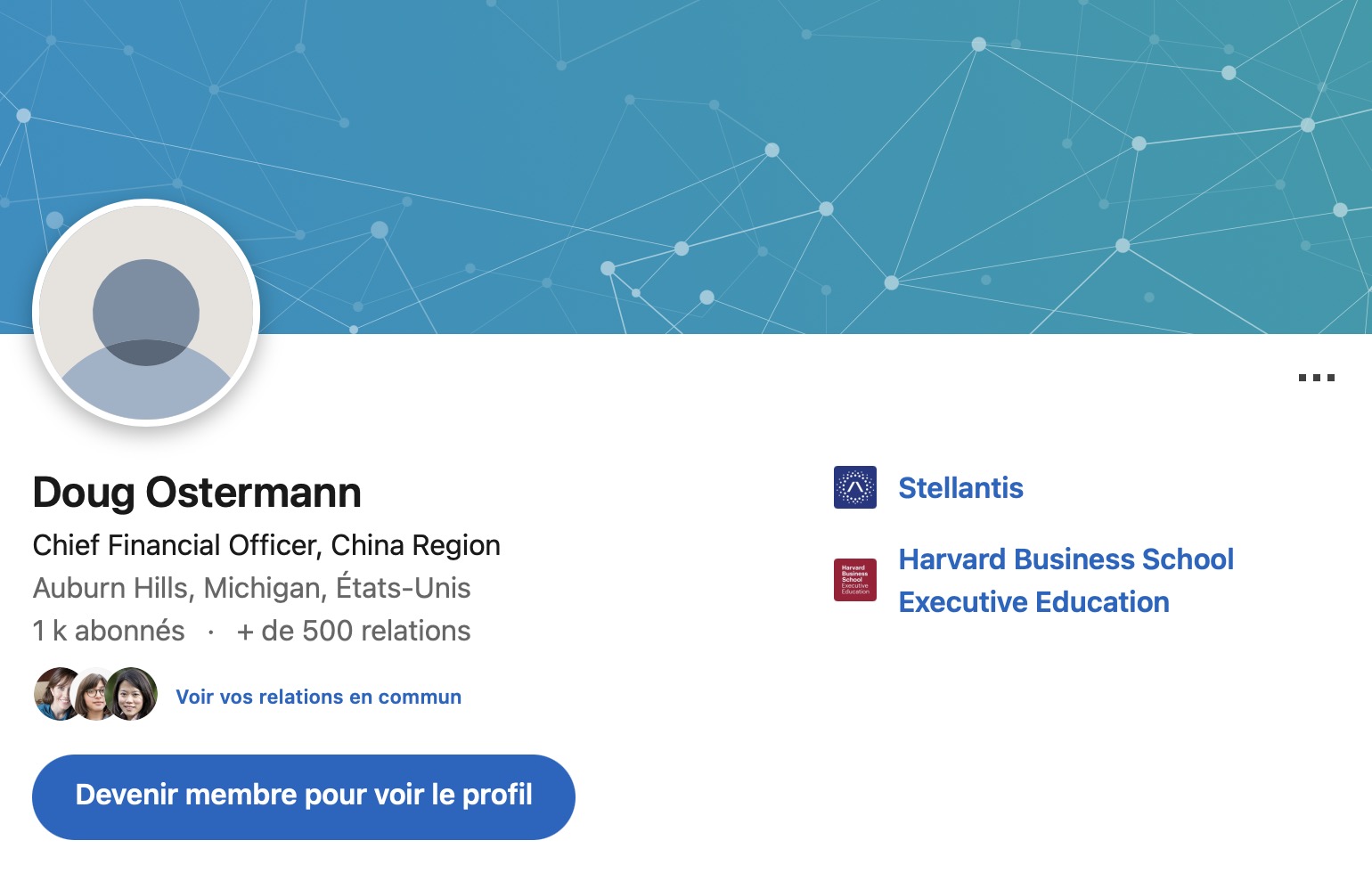Click the Harvard Business School logo
1372x873 pixels.
tap(854, 580)
